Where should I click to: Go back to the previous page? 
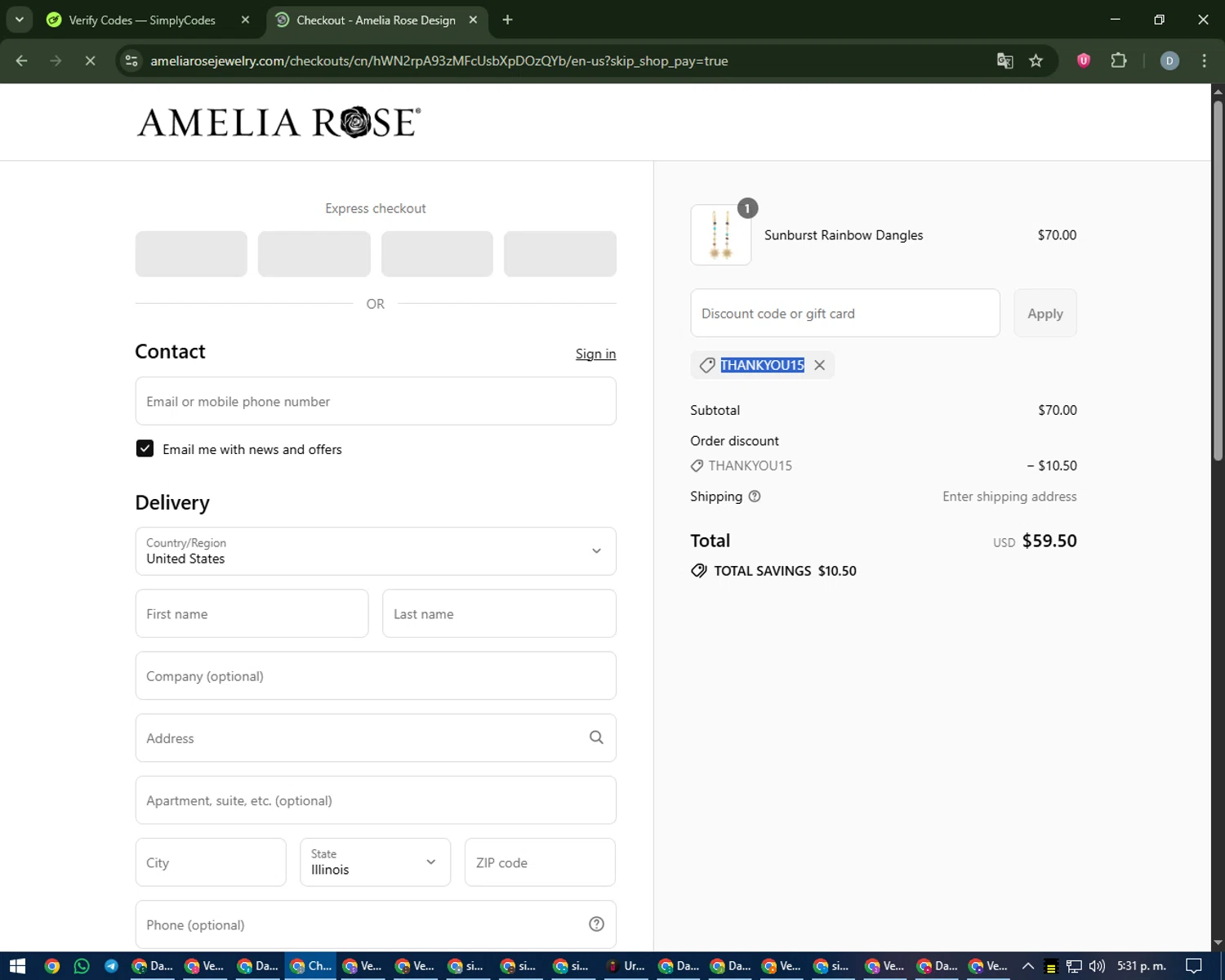tap(22, 60)
